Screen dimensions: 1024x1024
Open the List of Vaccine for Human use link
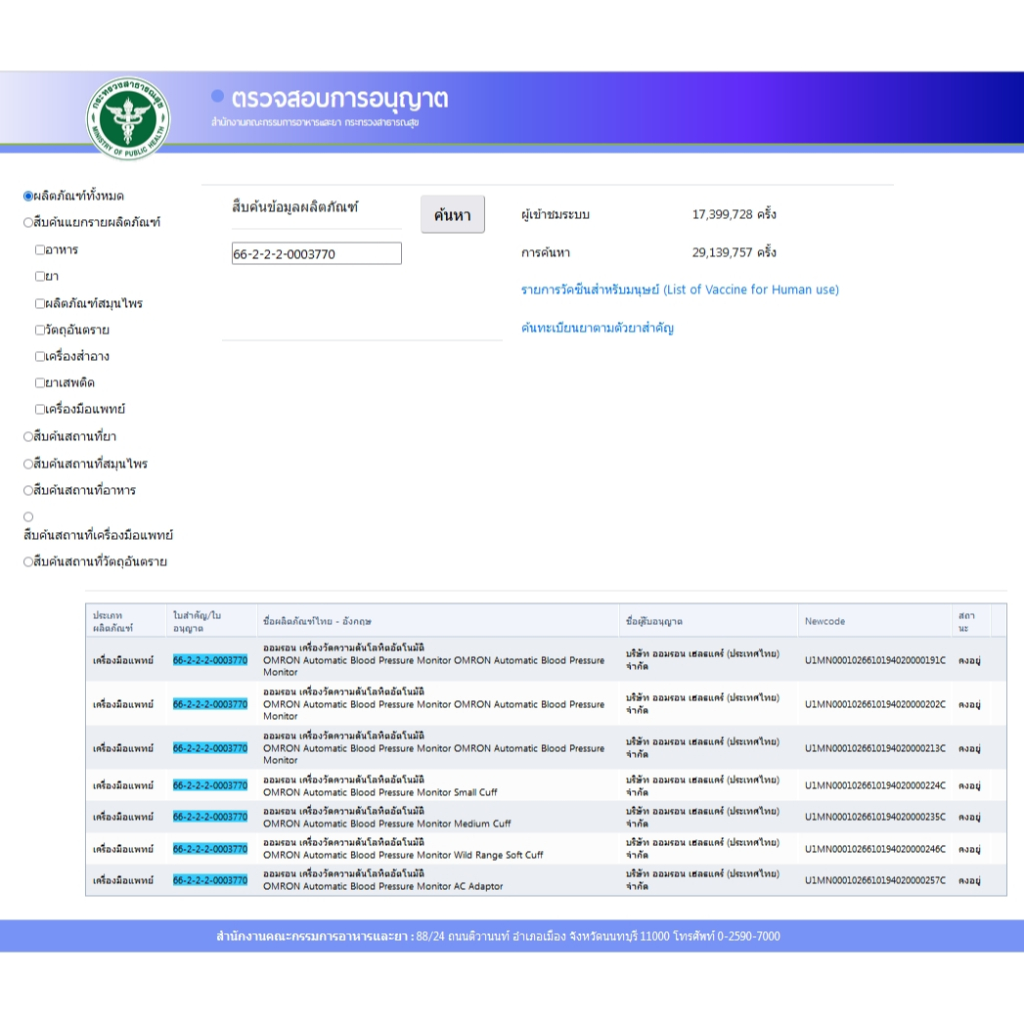coord(679,290)
